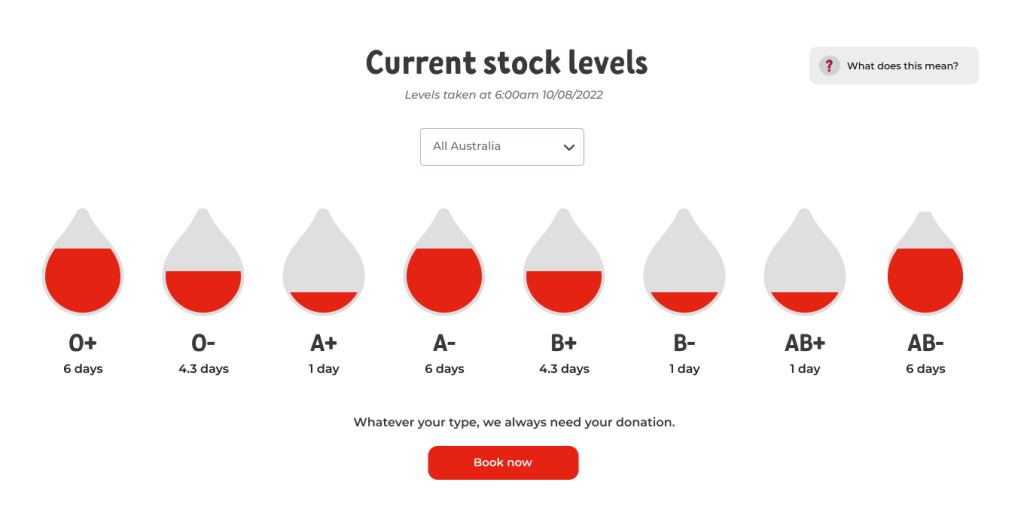Click the AB- 6 days text
1024x522 pixels.
pyautogui.click(x=925, y=369)
